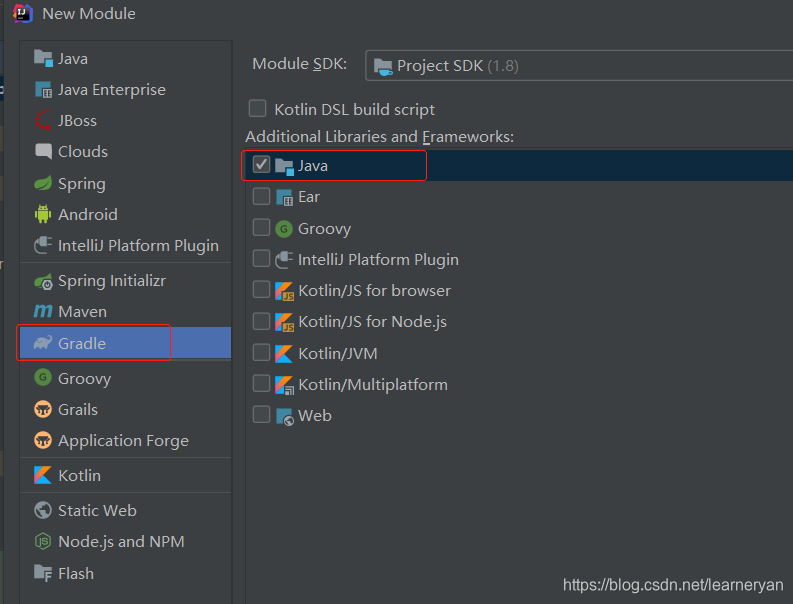Select the Android label in module list

tap(87, 214)
